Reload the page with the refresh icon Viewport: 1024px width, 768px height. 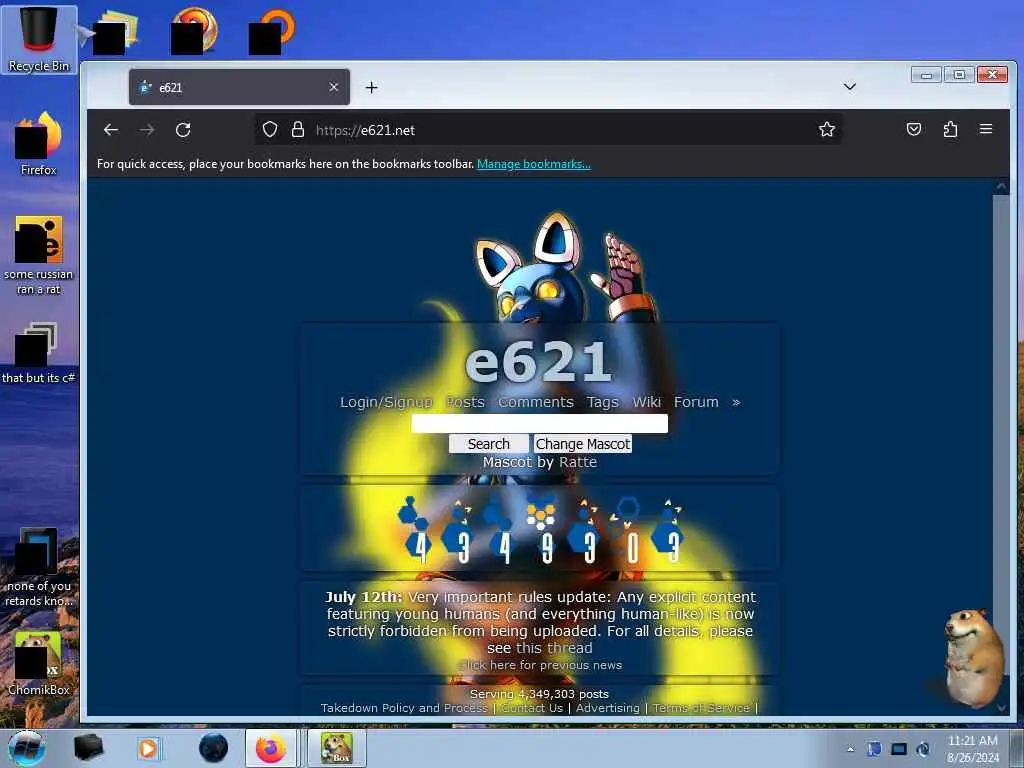183,130
